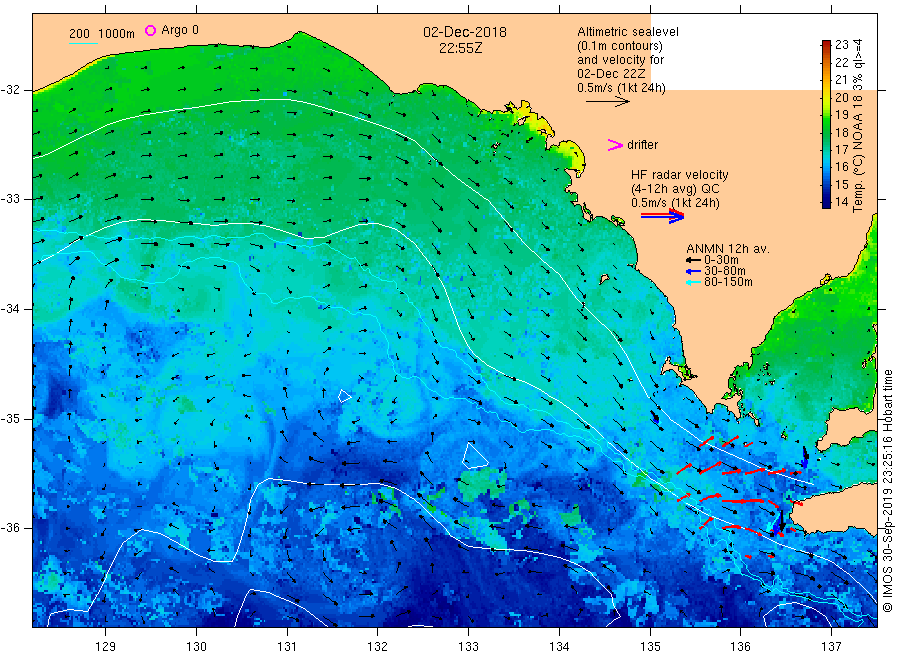The width and height of the screenshot is (900, 660).
Task: Click the red-blue HF radar velocity arrow
Action: click(662, 216)
